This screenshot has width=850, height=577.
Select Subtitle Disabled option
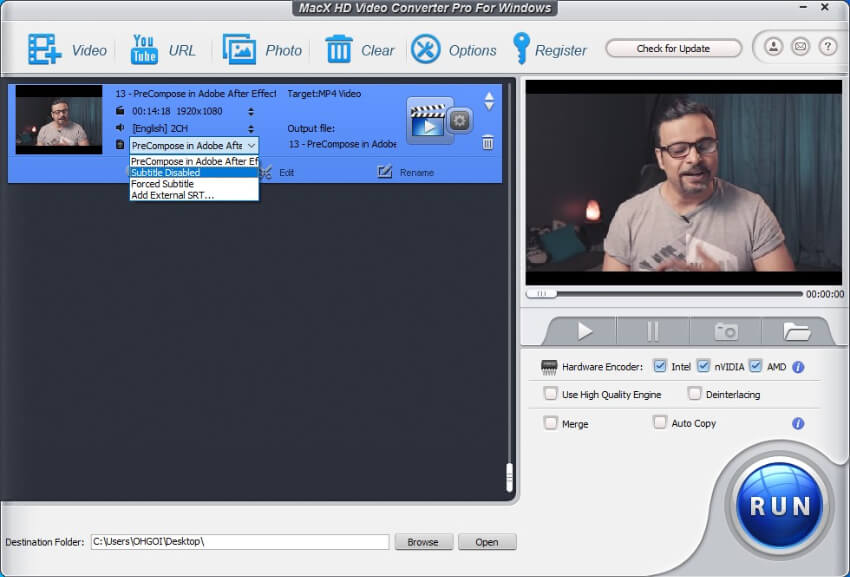pos(194,172)
